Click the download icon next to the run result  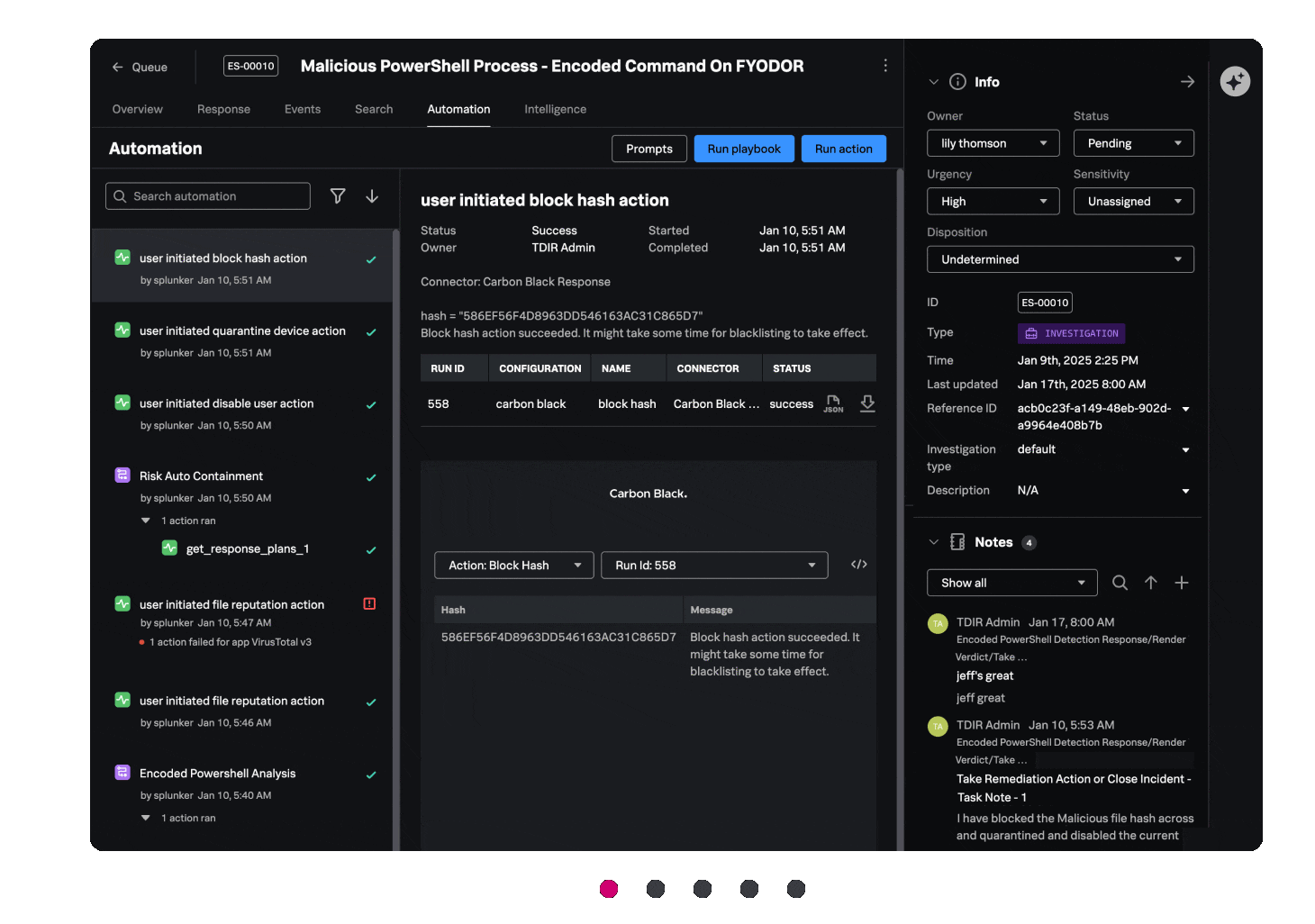click(866, 403)
